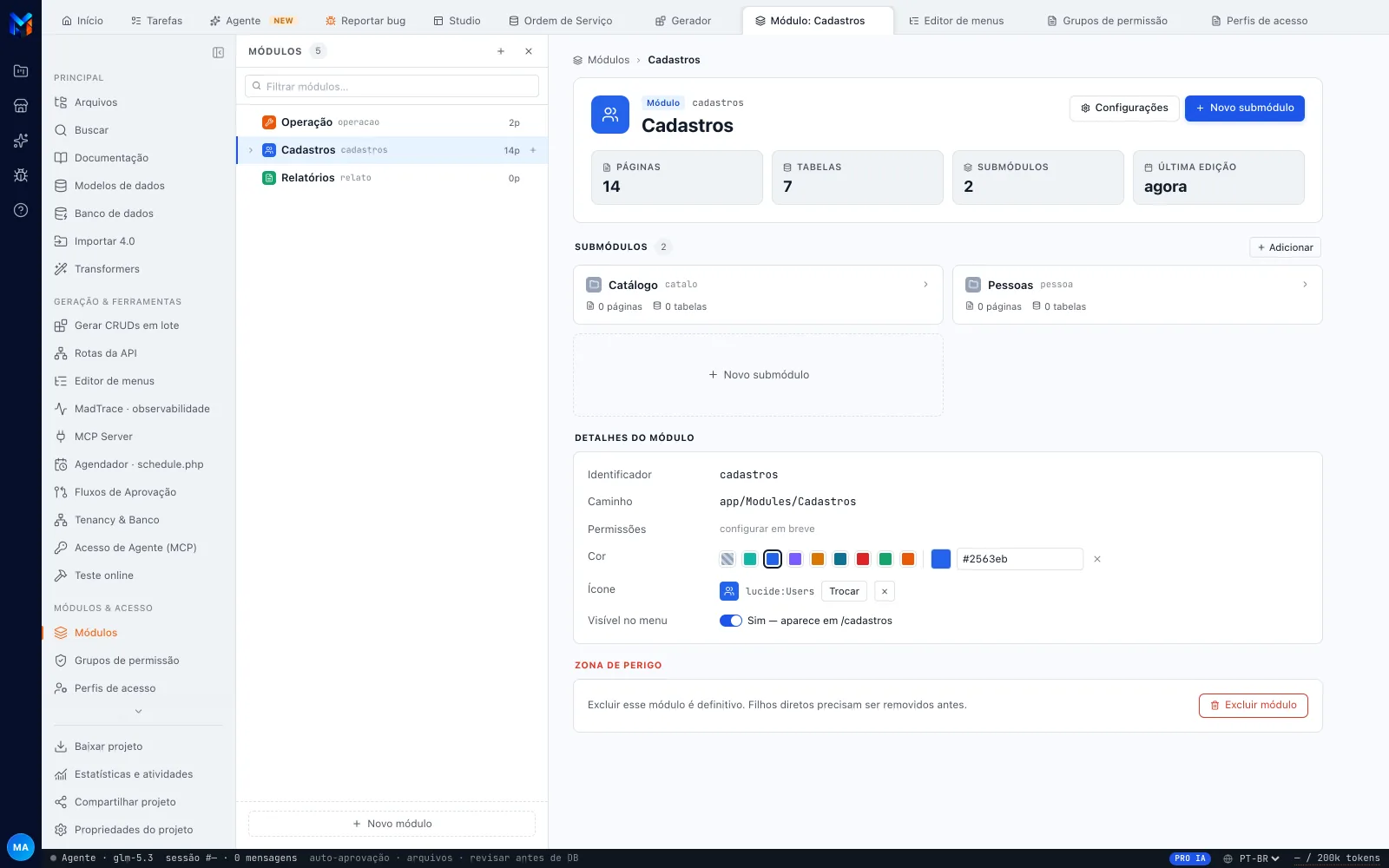Open the bug icon in the far-left rail
Image resolution: width=1389 pixels, height=868 pixels.
coord(21,175)
